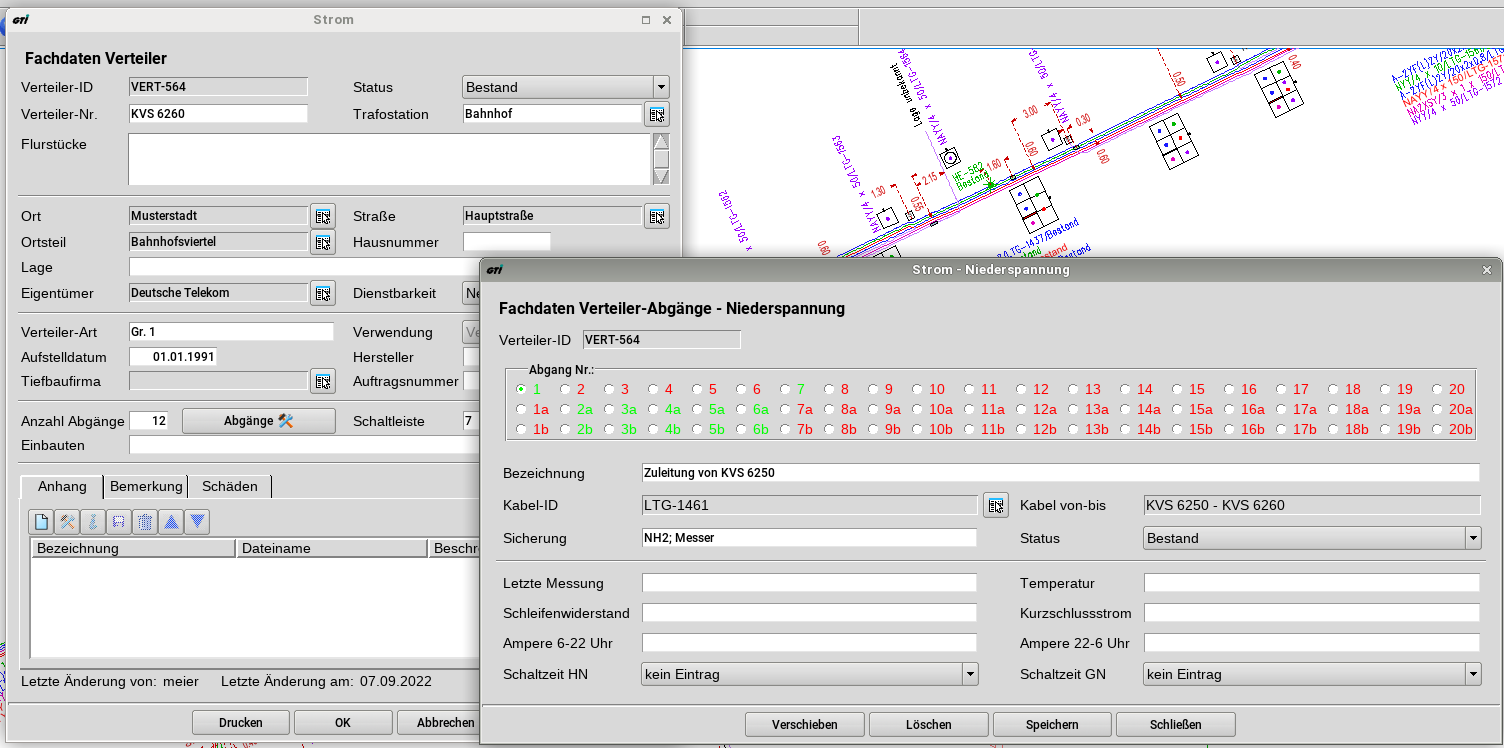1504x748 pixels.
Task: Select Abgang Nr. 7 radio button
Action: [786, 389]
